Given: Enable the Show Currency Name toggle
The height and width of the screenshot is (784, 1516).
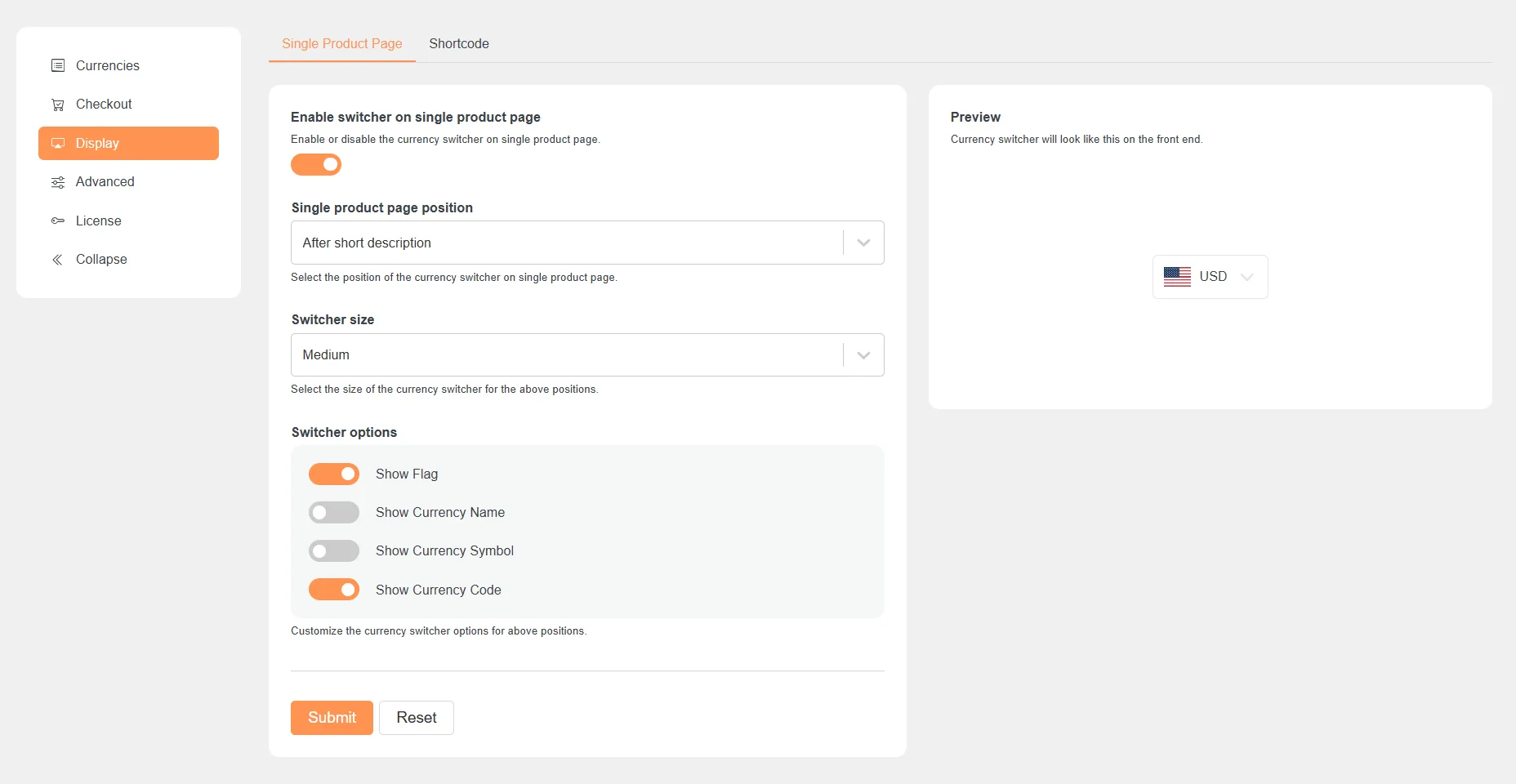Looking at the screenshot, I should pyautogui.click(x=334, y=513).
